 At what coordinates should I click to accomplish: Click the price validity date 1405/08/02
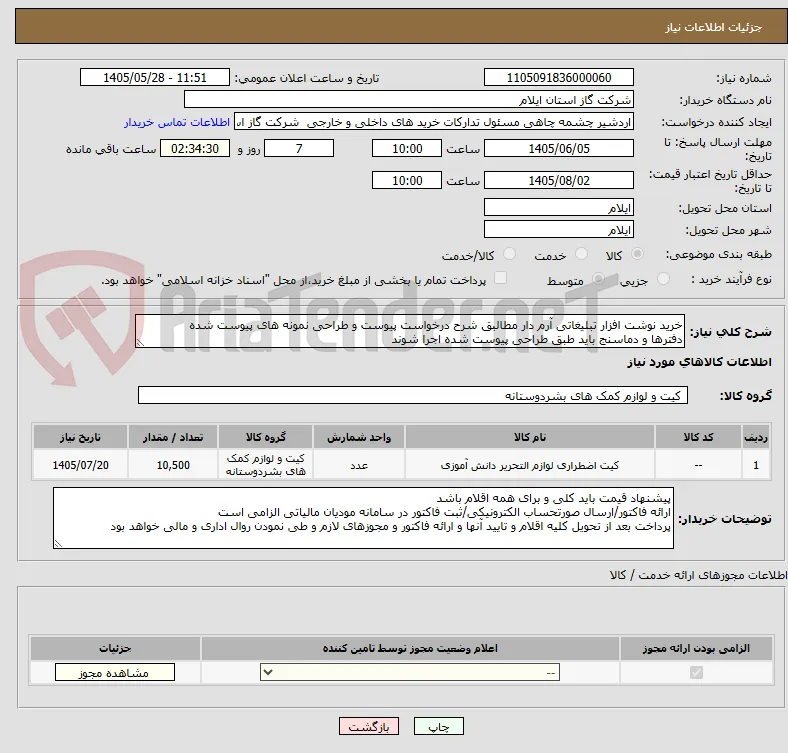[558, 180]
